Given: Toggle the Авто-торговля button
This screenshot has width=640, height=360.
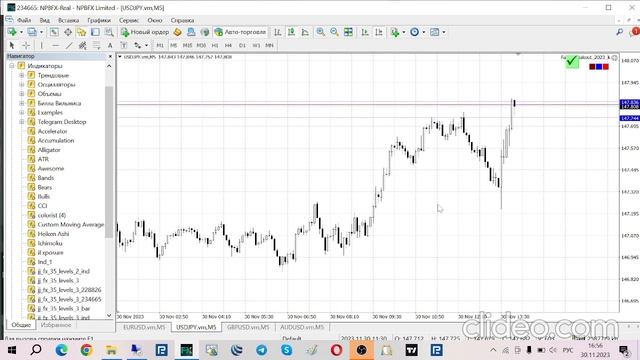Looking at the screenshot, I should point(240,32).
